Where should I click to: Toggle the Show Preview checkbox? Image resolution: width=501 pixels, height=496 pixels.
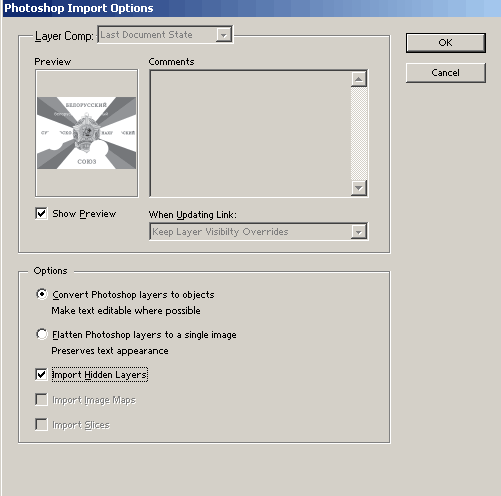click(41, 214)
